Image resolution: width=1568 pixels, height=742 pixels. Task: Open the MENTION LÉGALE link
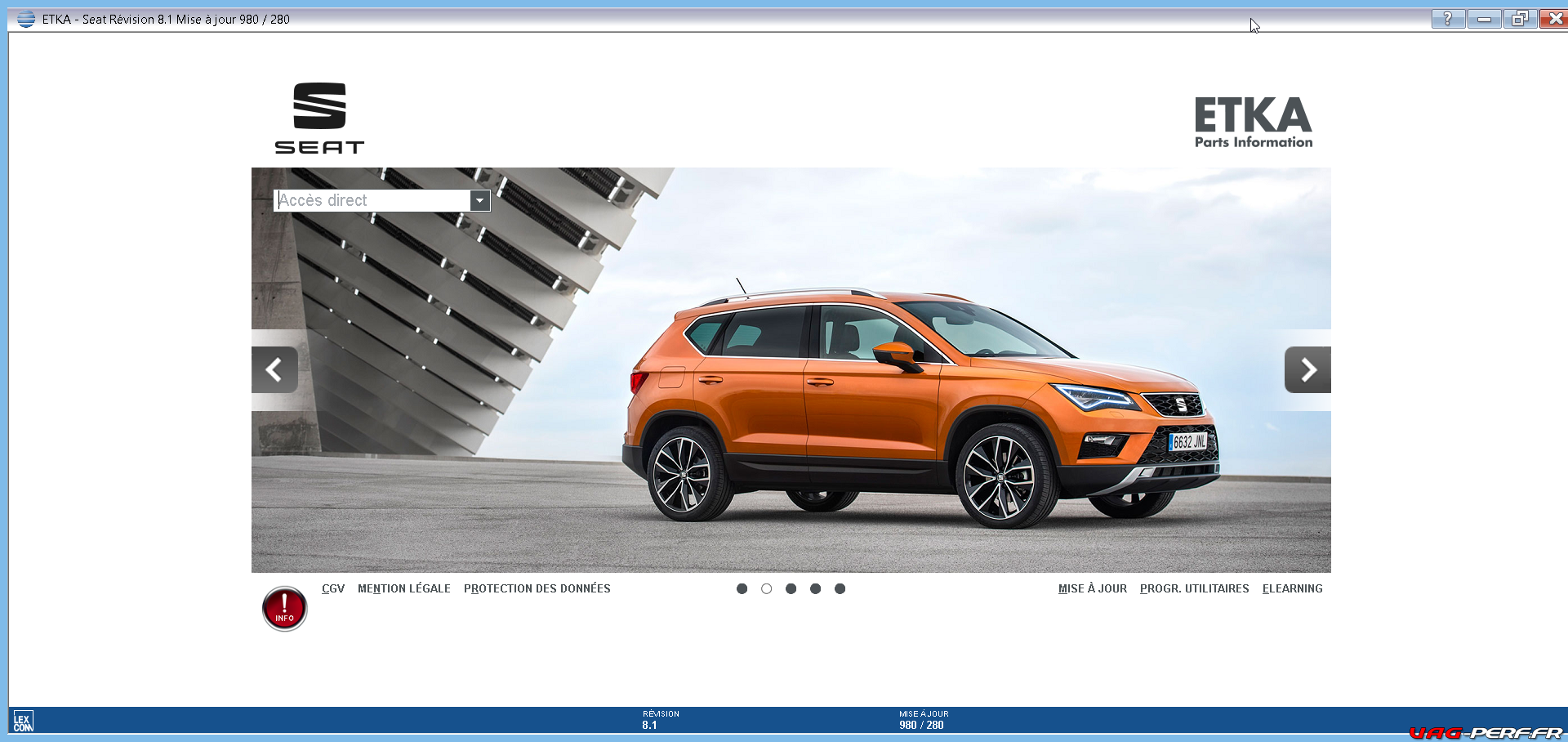pyautogui.click(x=404, y=588)
